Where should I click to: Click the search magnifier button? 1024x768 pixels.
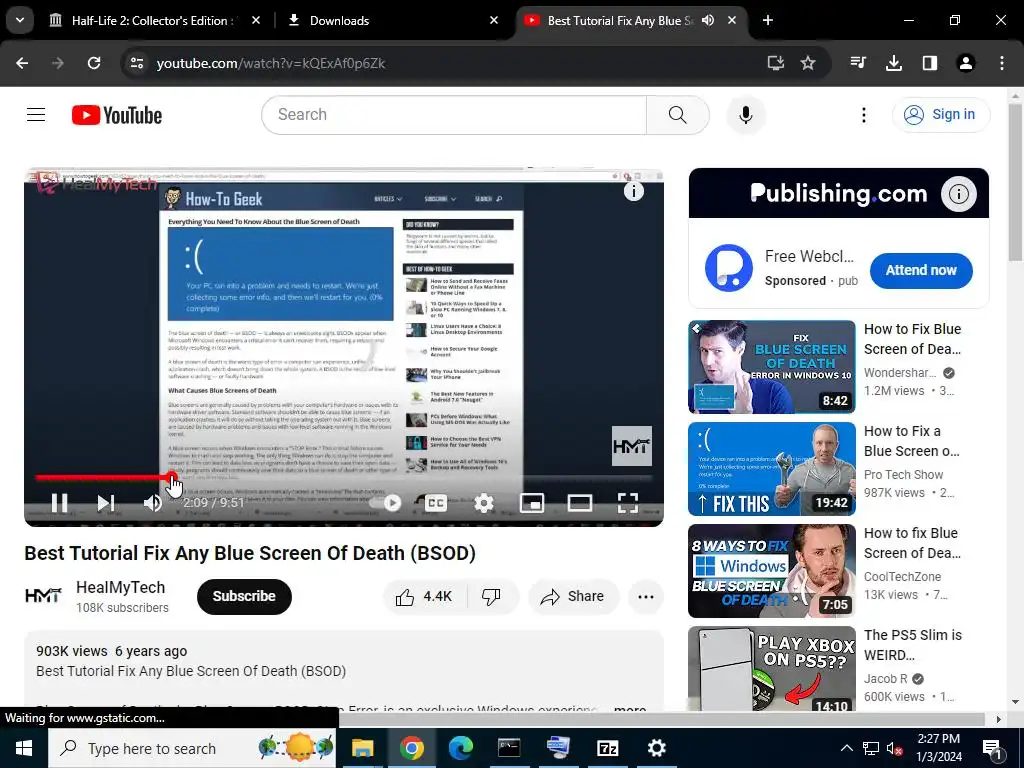(x=678, y=115)
